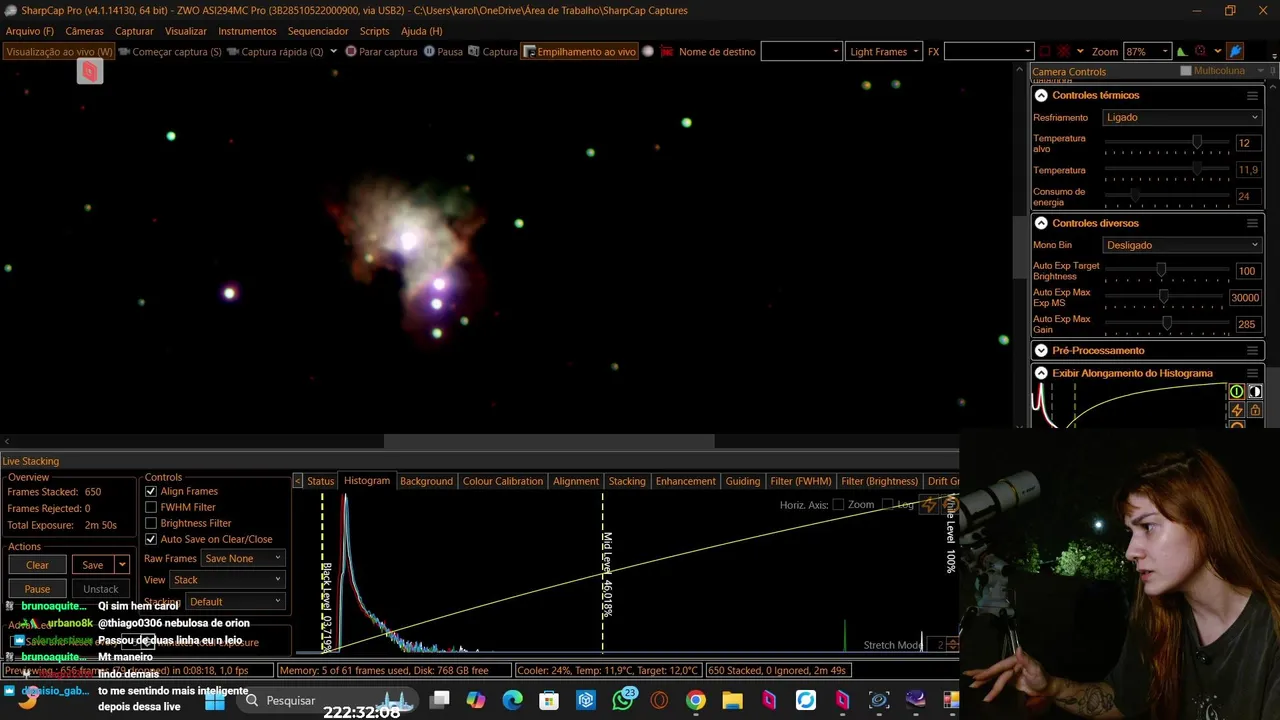The height and width of the screenshot is (720, 1280).
Task: Open the Sequenciador menu
Action: click(x=318, y=31)
